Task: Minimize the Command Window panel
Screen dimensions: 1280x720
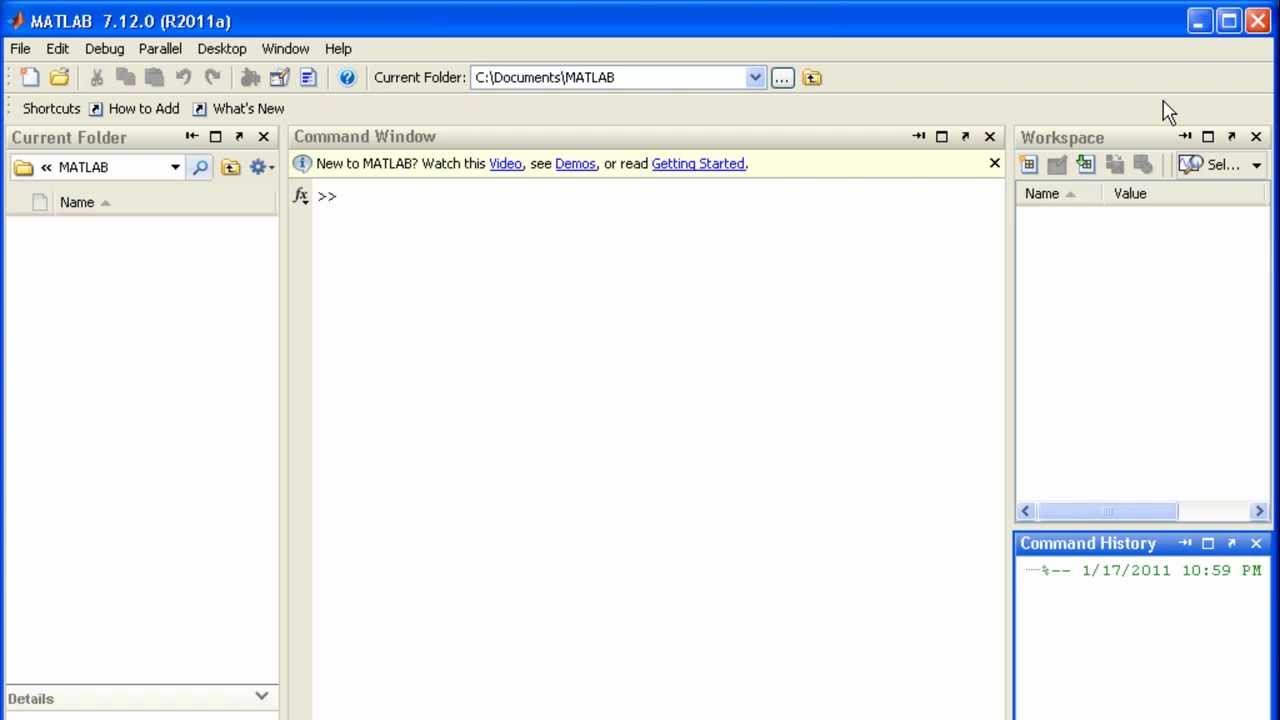Action: click(918, 137)
